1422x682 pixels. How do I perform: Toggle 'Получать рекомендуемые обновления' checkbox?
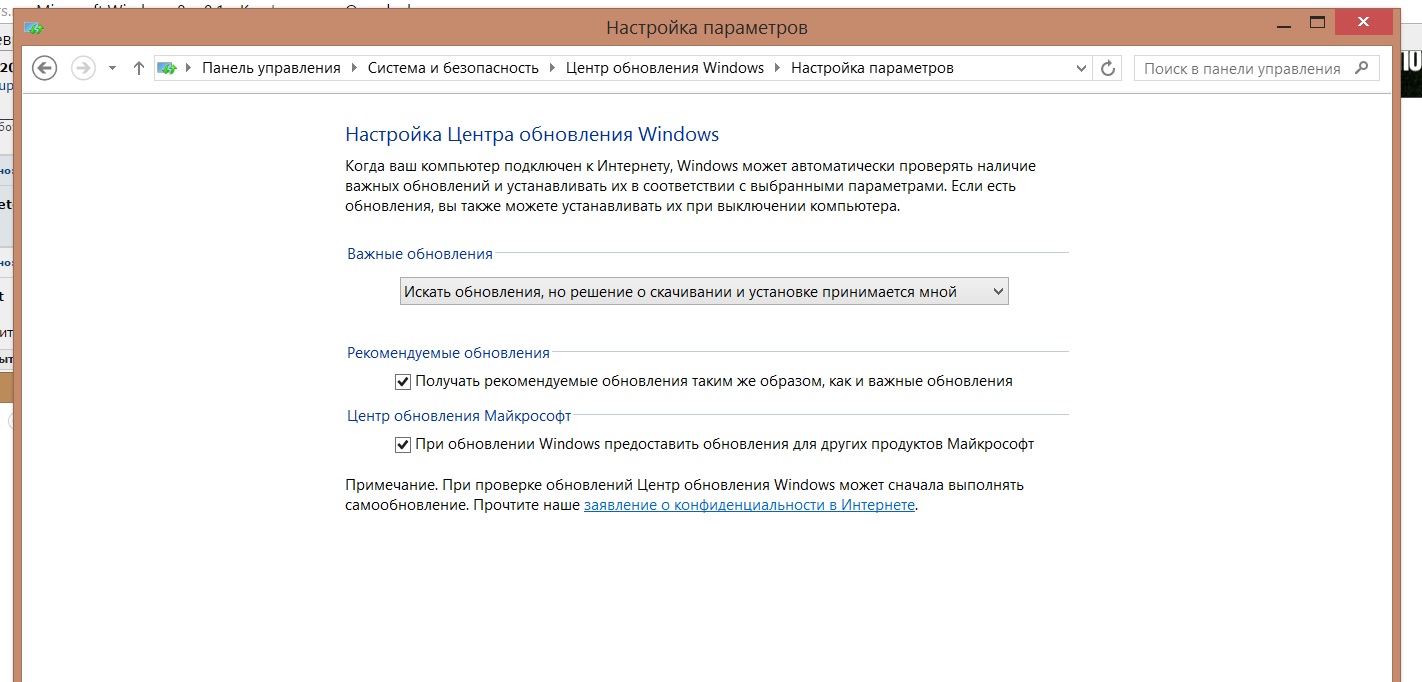[403, 381]
